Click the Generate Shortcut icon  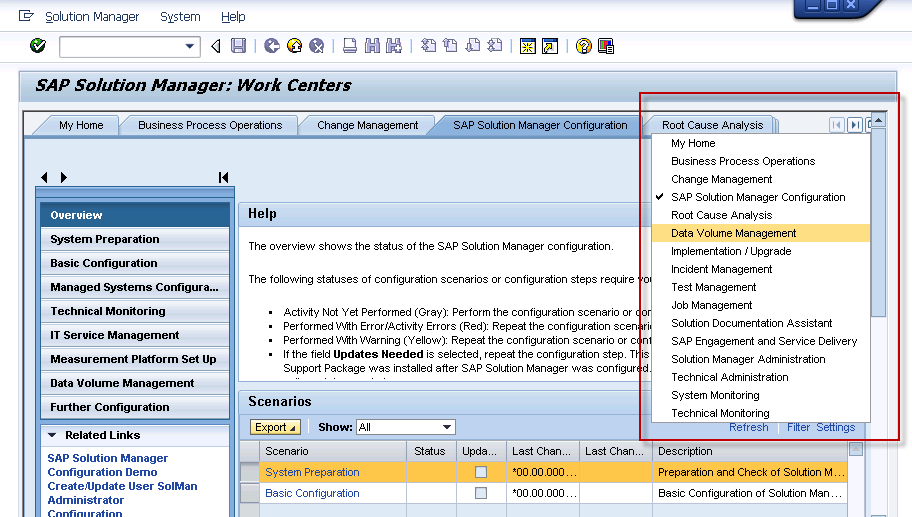coord(550,46)
